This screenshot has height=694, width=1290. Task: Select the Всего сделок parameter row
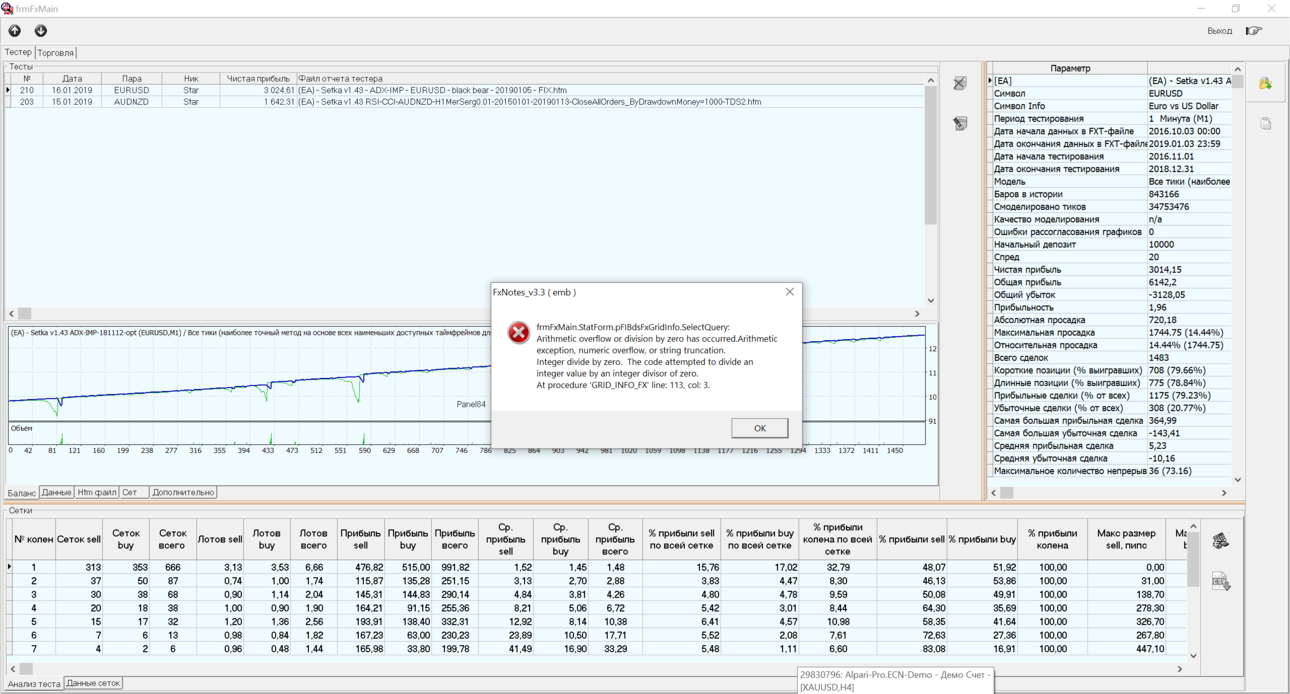[x=1110, y=358]
